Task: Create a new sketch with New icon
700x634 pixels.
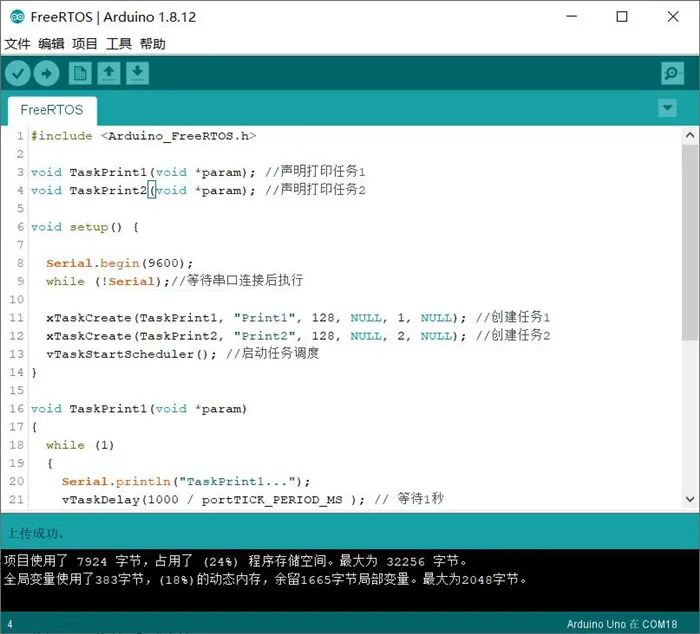Action: coord(80,73)
